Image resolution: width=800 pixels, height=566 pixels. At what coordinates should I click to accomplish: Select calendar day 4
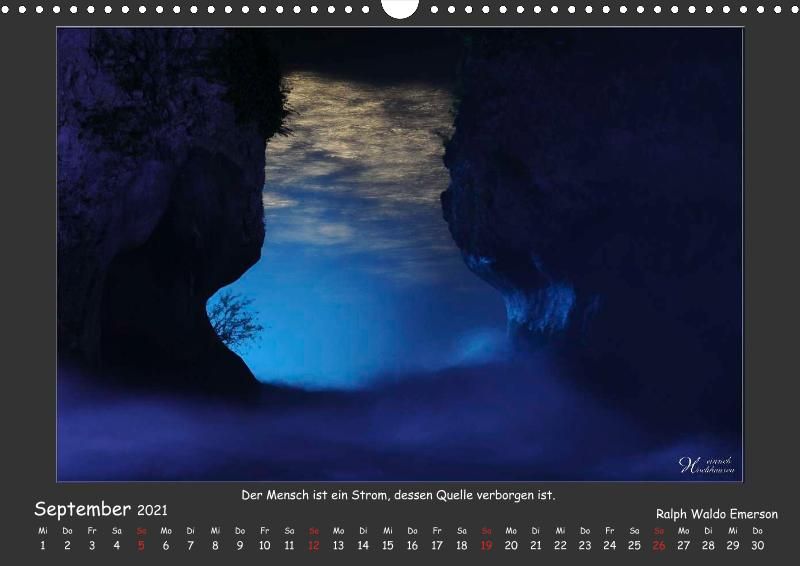[116, 545]
